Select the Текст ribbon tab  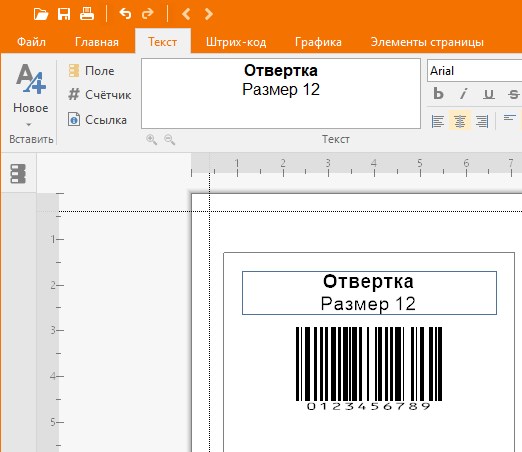[163, 42]
